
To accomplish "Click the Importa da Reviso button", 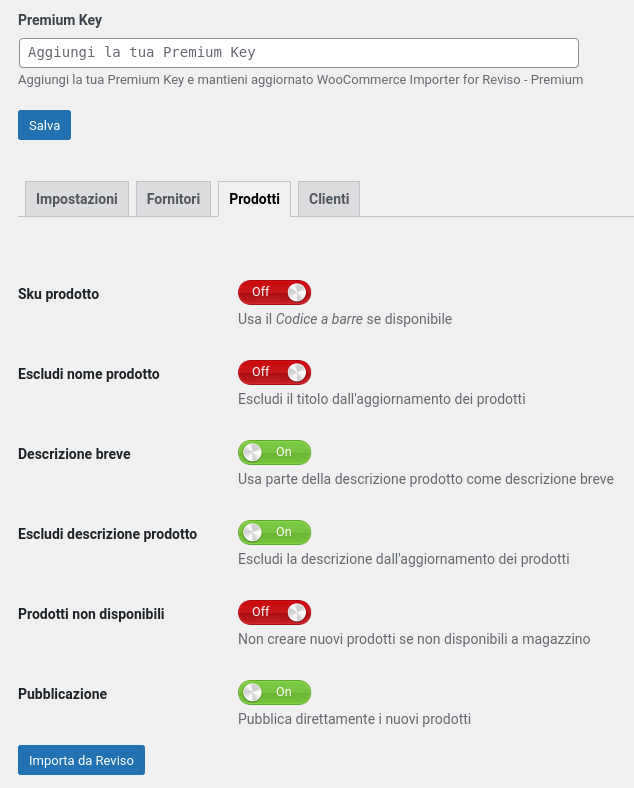I will tap(81, 760).
